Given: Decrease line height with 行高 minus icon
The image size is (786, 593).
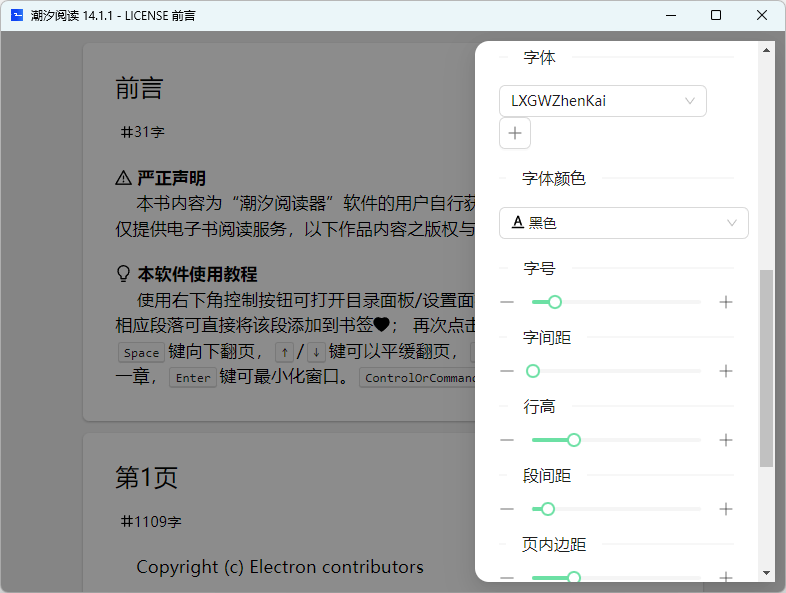Looking at the screenshot, I should (x=507, y=440).
